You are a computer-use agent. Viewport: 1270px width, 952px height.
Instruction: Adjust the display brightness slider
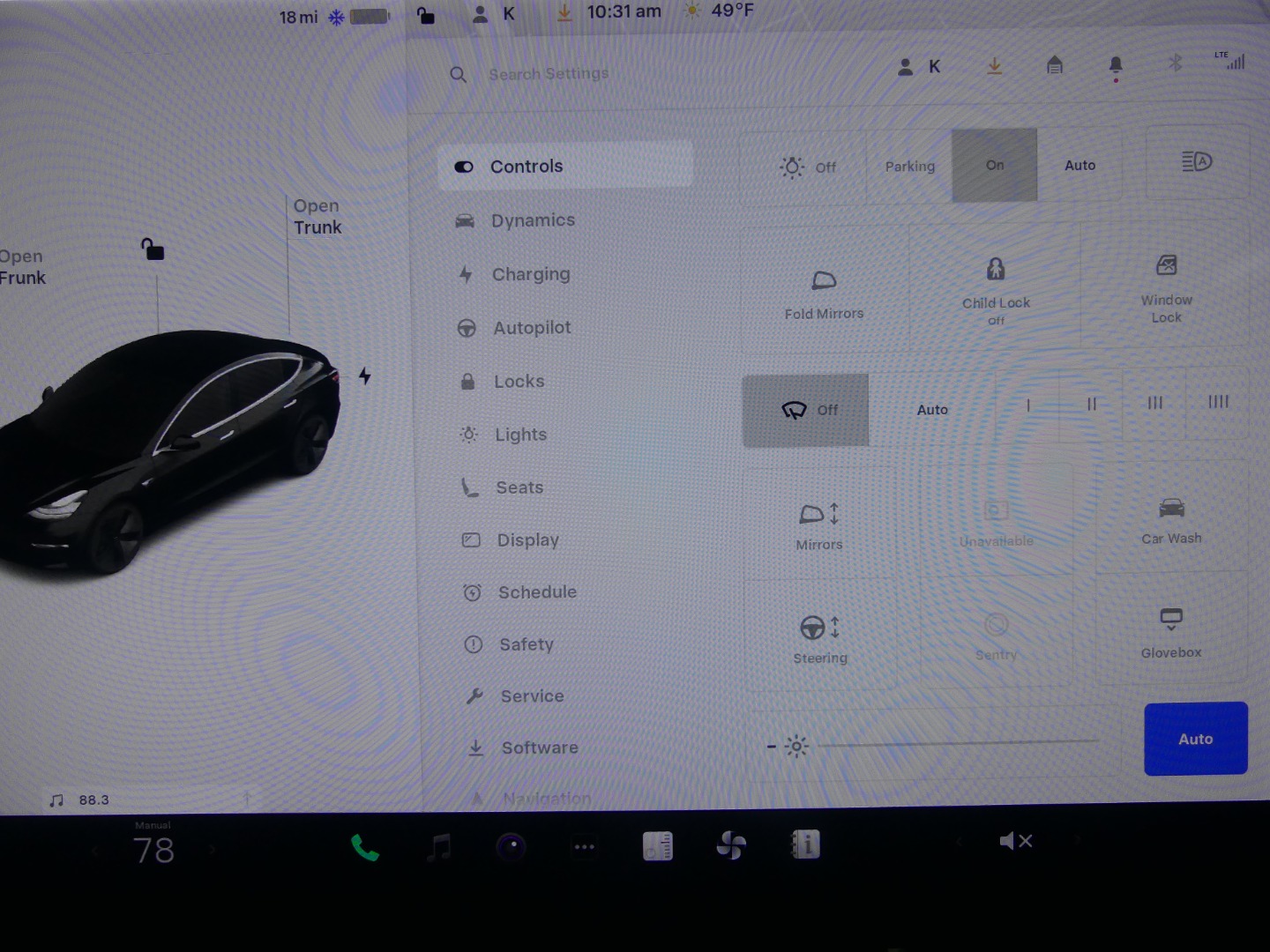pyautogui.click(x=957, y=745)
